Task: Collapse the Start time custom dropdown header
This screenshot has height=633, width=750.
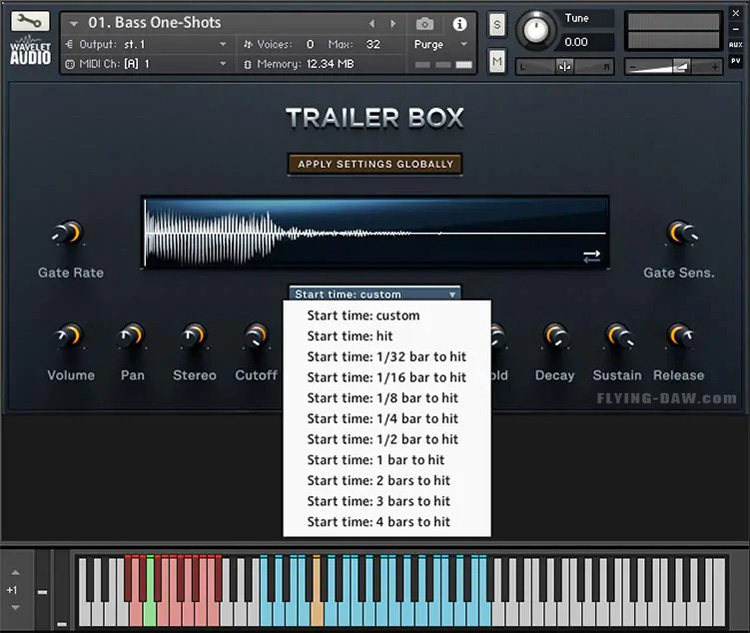Action: tap(375, 294)
